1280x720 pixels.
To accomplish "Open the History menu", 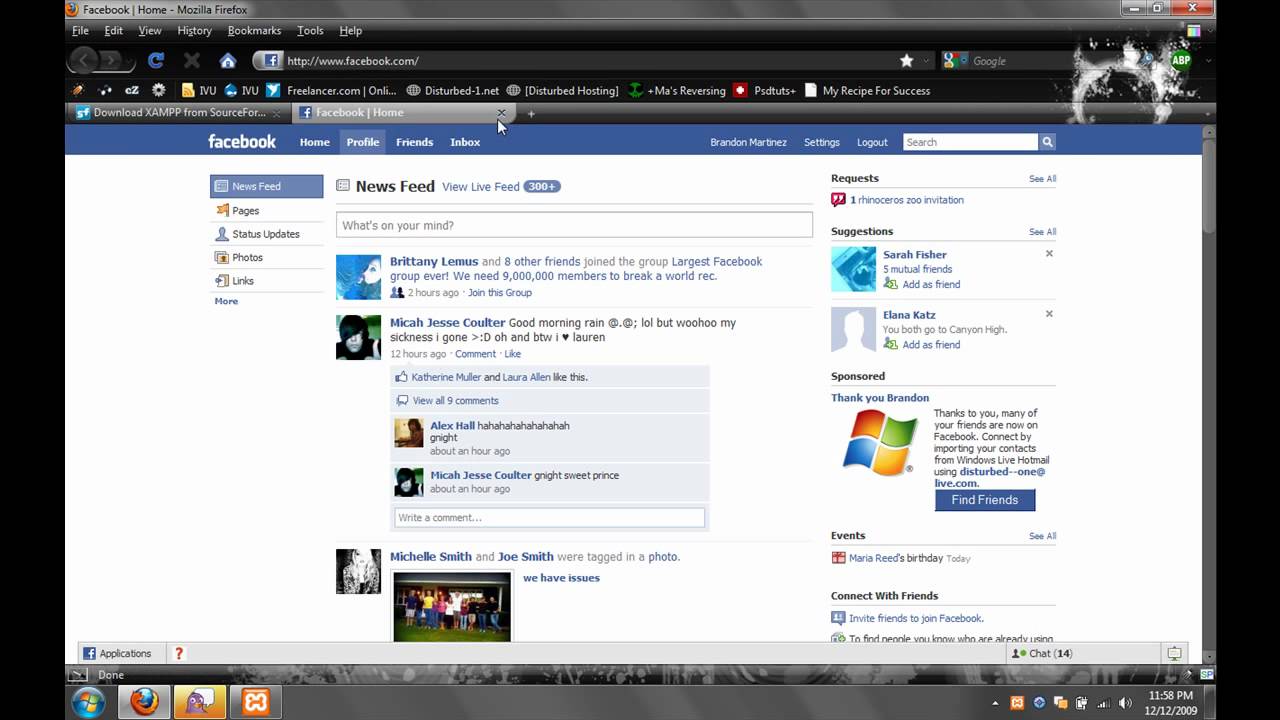I will coord(194,31).
